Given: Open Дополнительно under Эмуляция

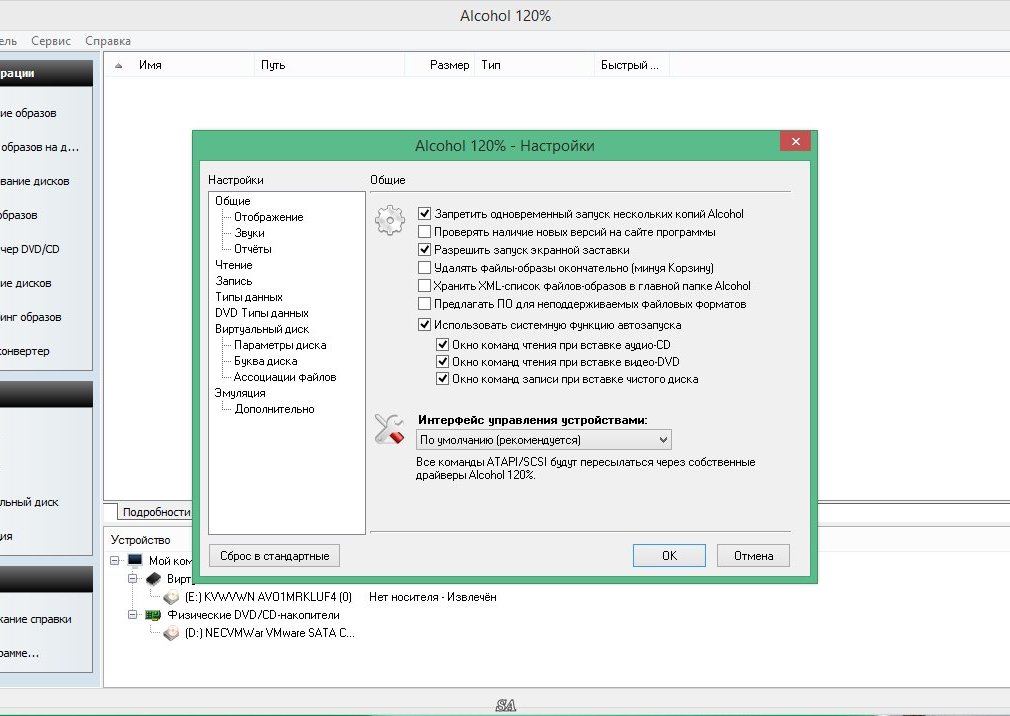Looking at the screenshot, I should 274,410.
